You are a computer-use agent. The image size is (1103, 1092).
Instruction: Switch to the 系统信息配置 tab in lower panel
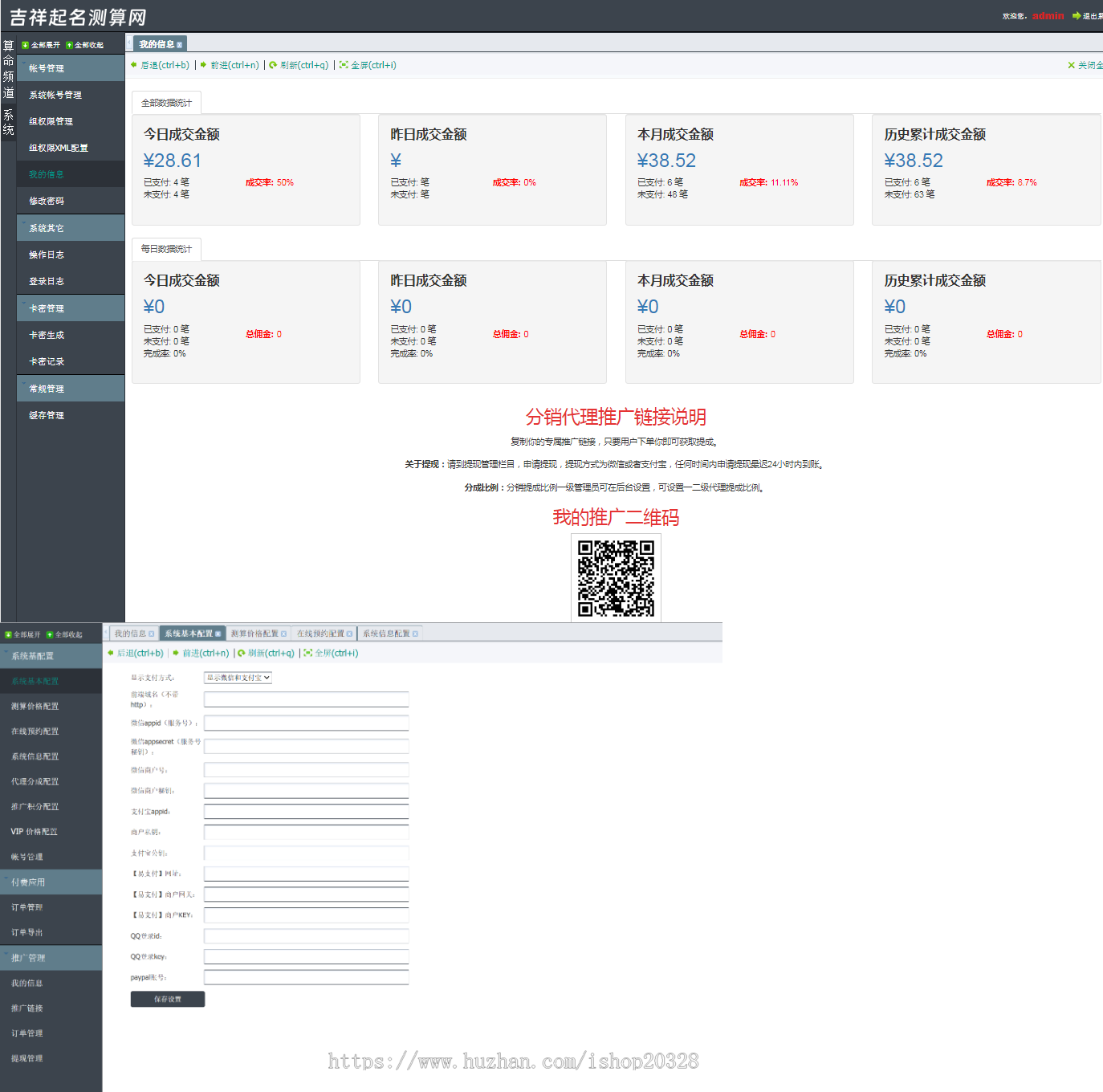tap(386, 634)
